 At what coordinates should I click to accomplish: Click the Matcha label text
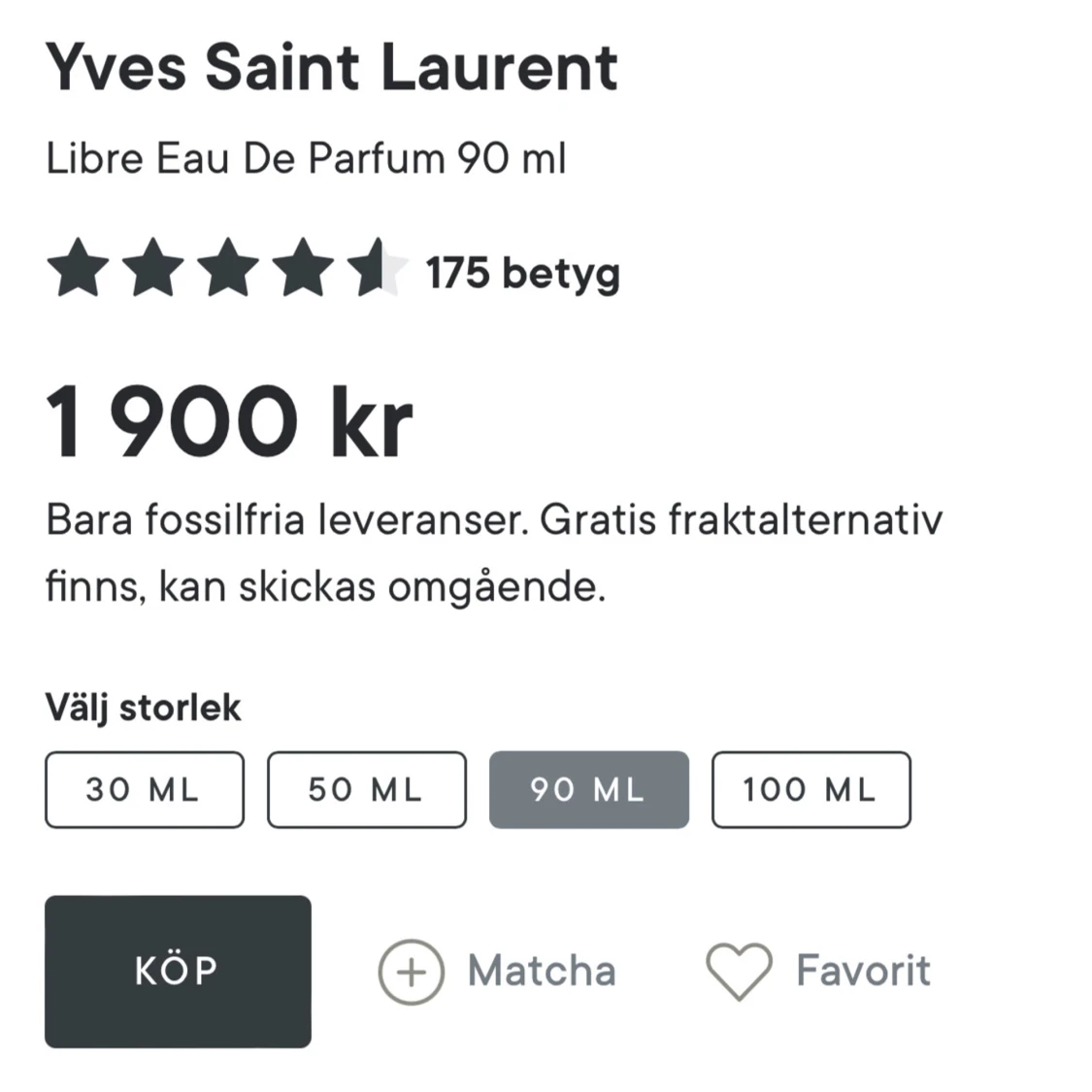tap(543, 971)
